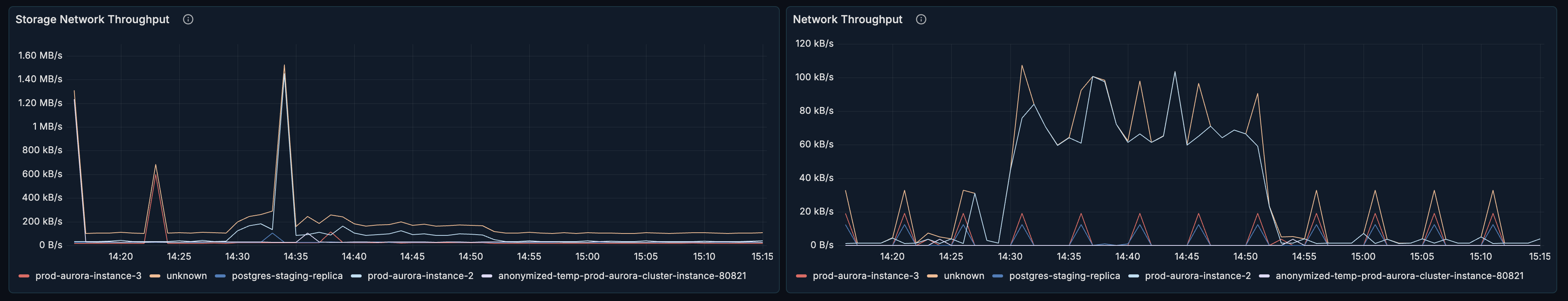Click the 1.60 MB/s axis label

[40, 55]
